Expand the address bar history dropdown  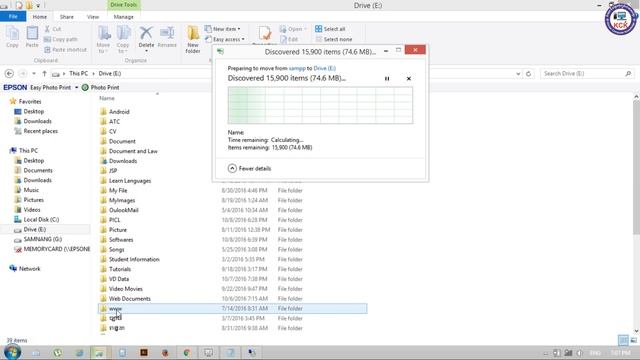(518, 74)
